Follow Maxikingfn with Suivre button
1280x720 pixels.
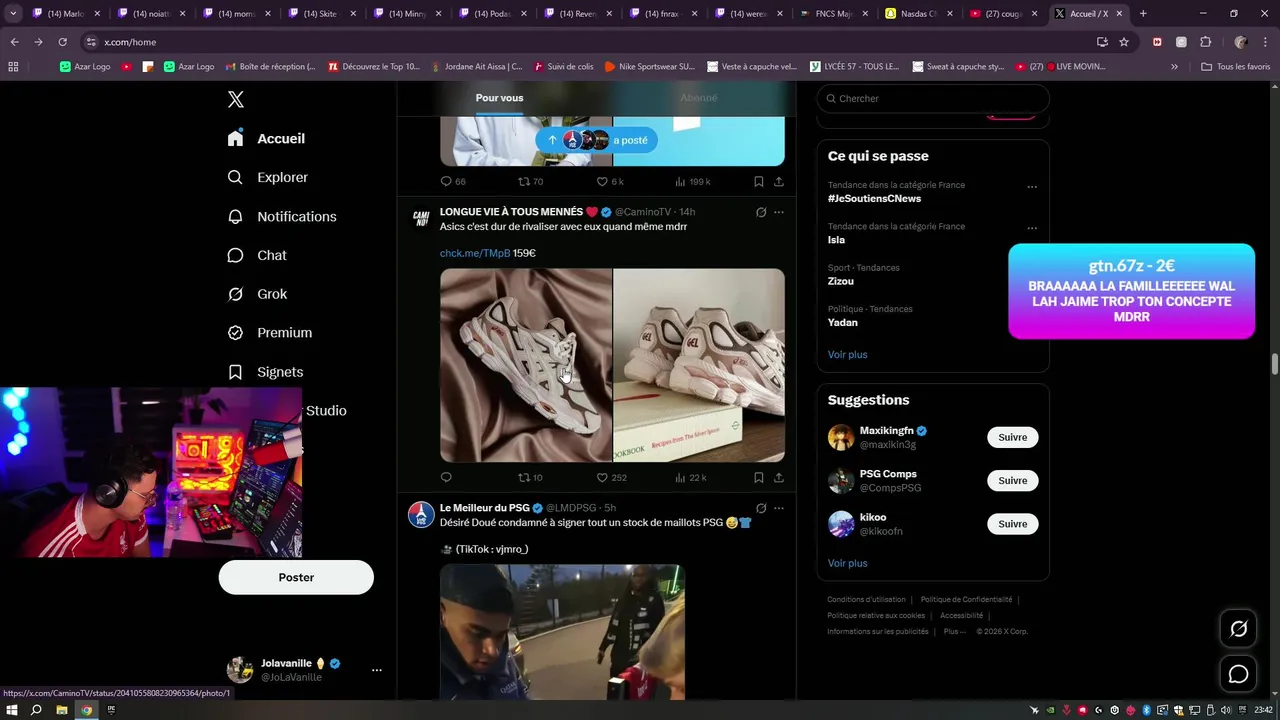(1012, 437)
